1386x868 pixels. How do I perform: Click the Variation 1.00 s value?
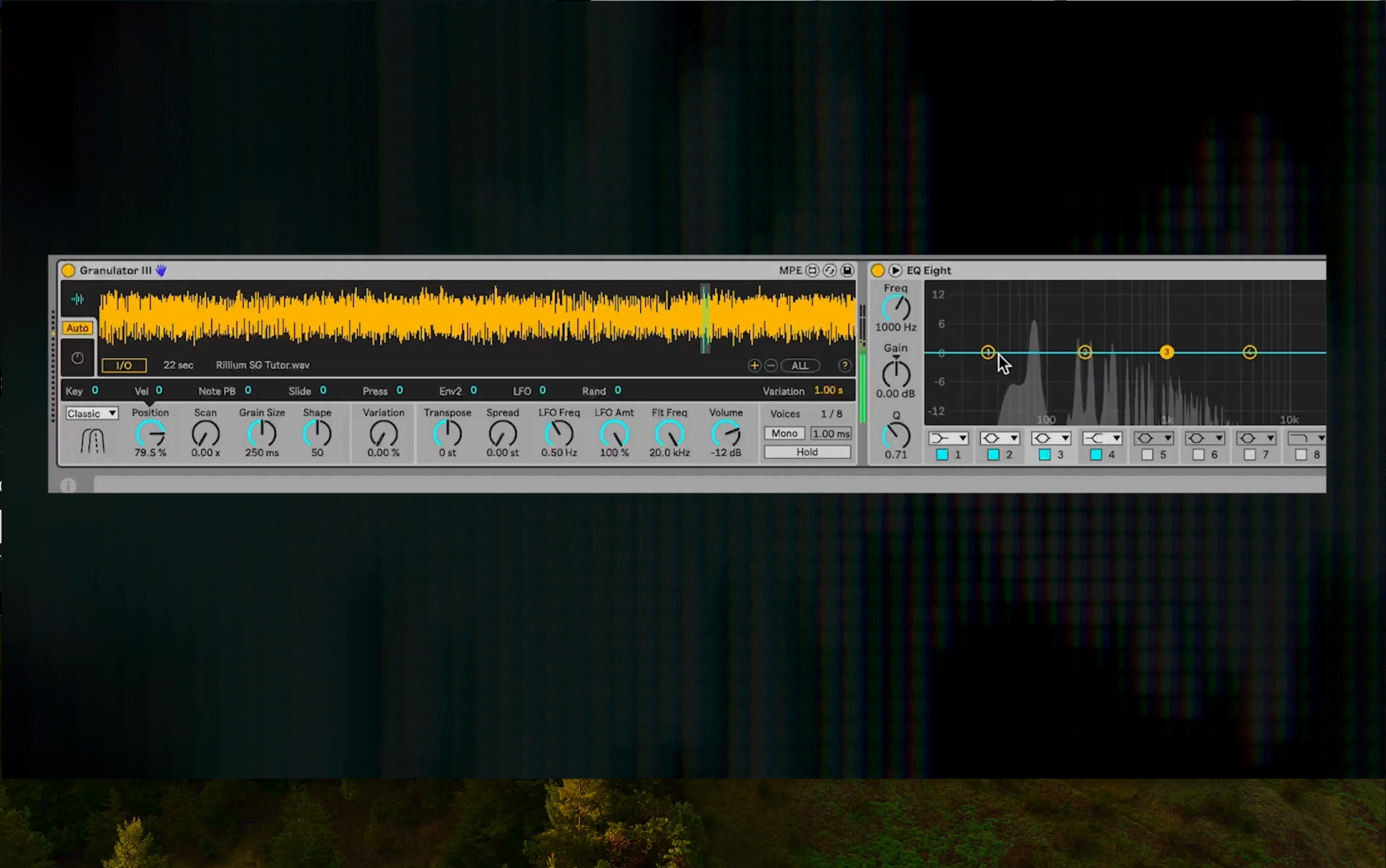point(828,391)
